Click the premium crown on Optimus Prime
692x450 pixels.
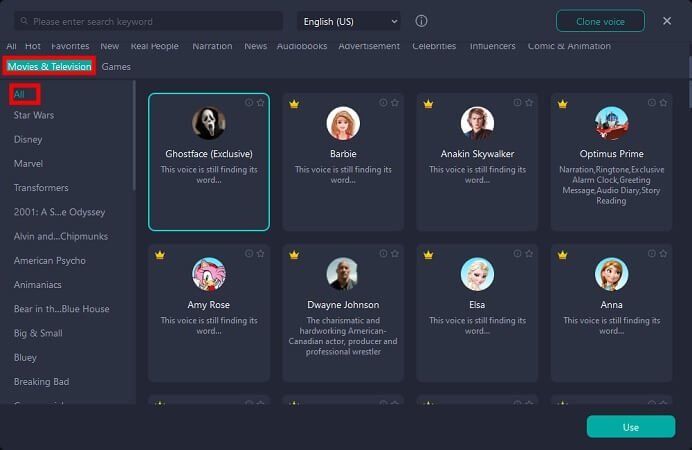(562, 104)
